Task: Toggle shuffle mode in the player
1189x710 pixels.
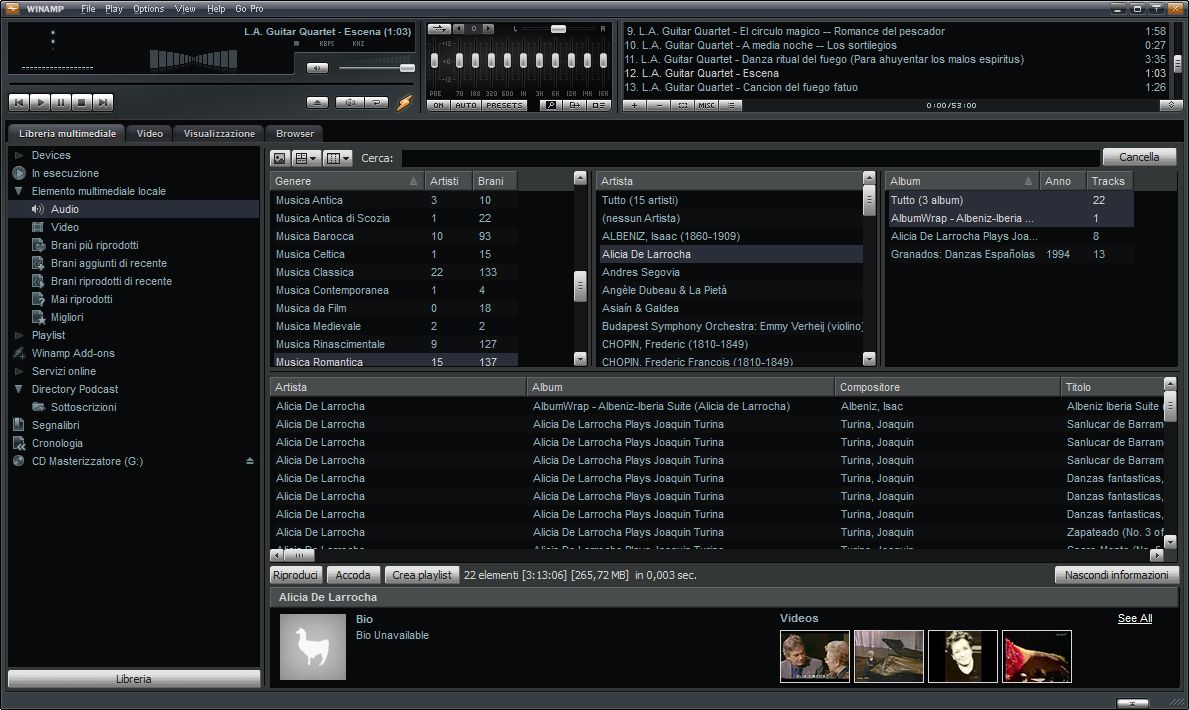Action: tap(350, 102)
